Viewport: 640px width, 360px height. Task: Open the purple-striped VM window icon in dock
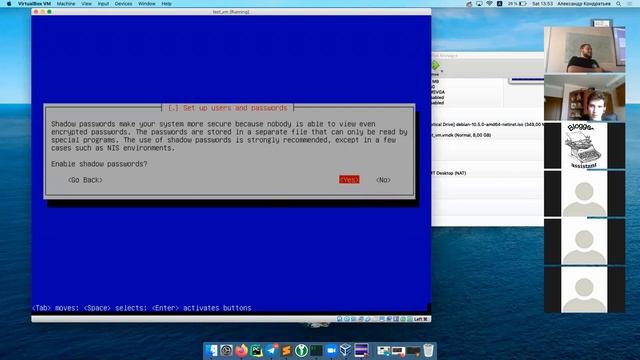[x=361, y=350]
